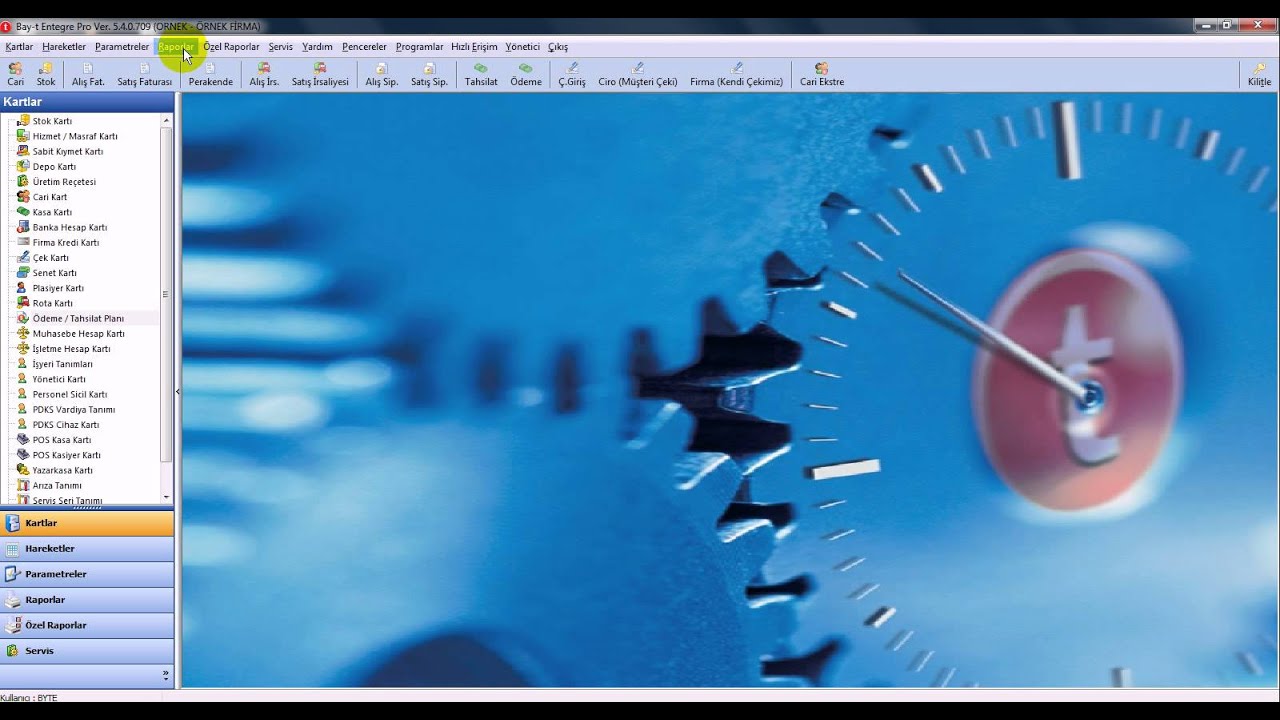The height and width of the screenshot is (720, 1280).
Task: Open the Tahsilat toolbar icon
Action: 481,75
